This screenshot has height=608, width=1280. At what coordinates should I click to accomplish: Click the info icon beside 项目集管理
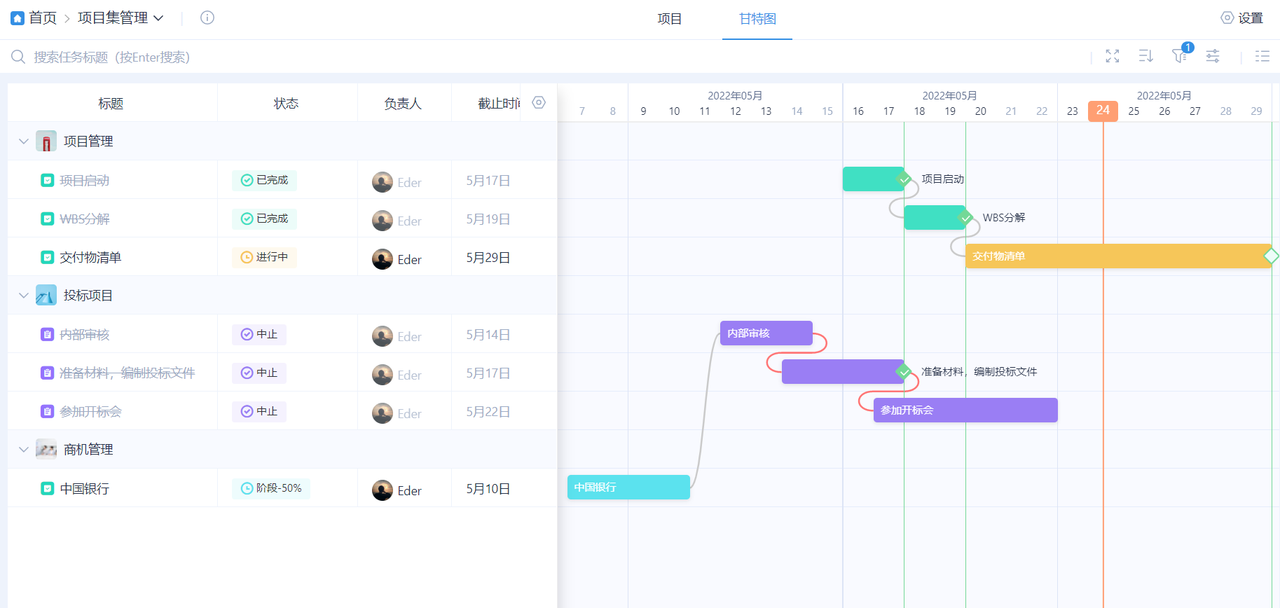click(x=207, y=18)
